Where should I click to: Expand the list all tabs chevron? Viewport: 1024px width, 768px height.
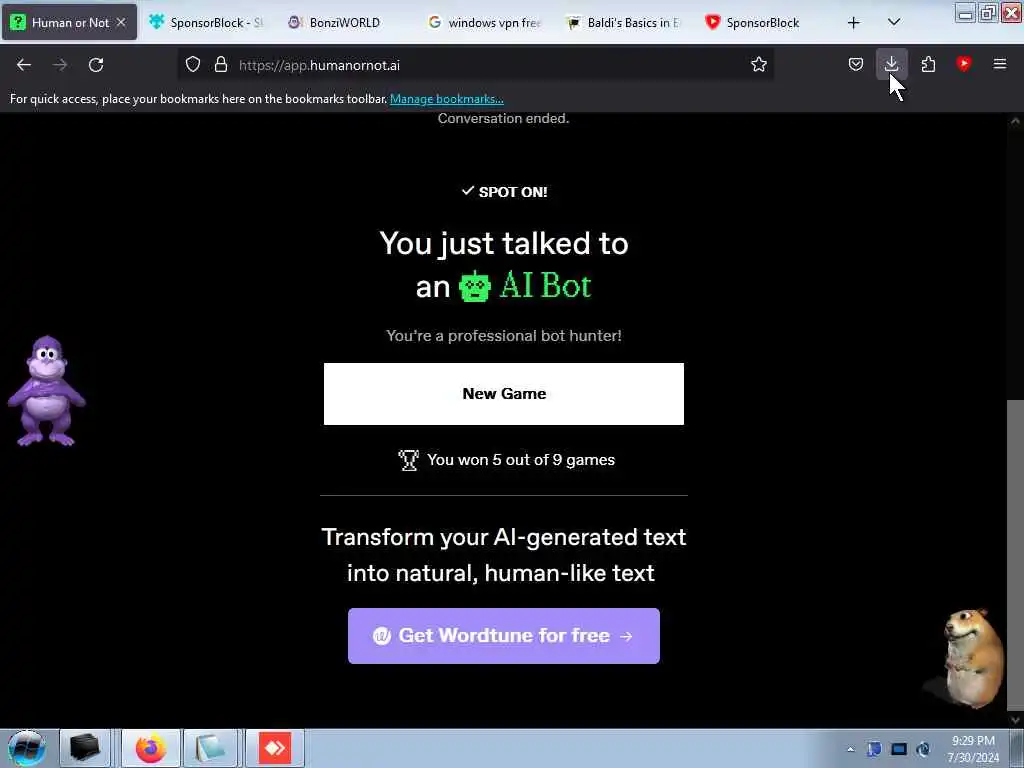click(894, 22)
